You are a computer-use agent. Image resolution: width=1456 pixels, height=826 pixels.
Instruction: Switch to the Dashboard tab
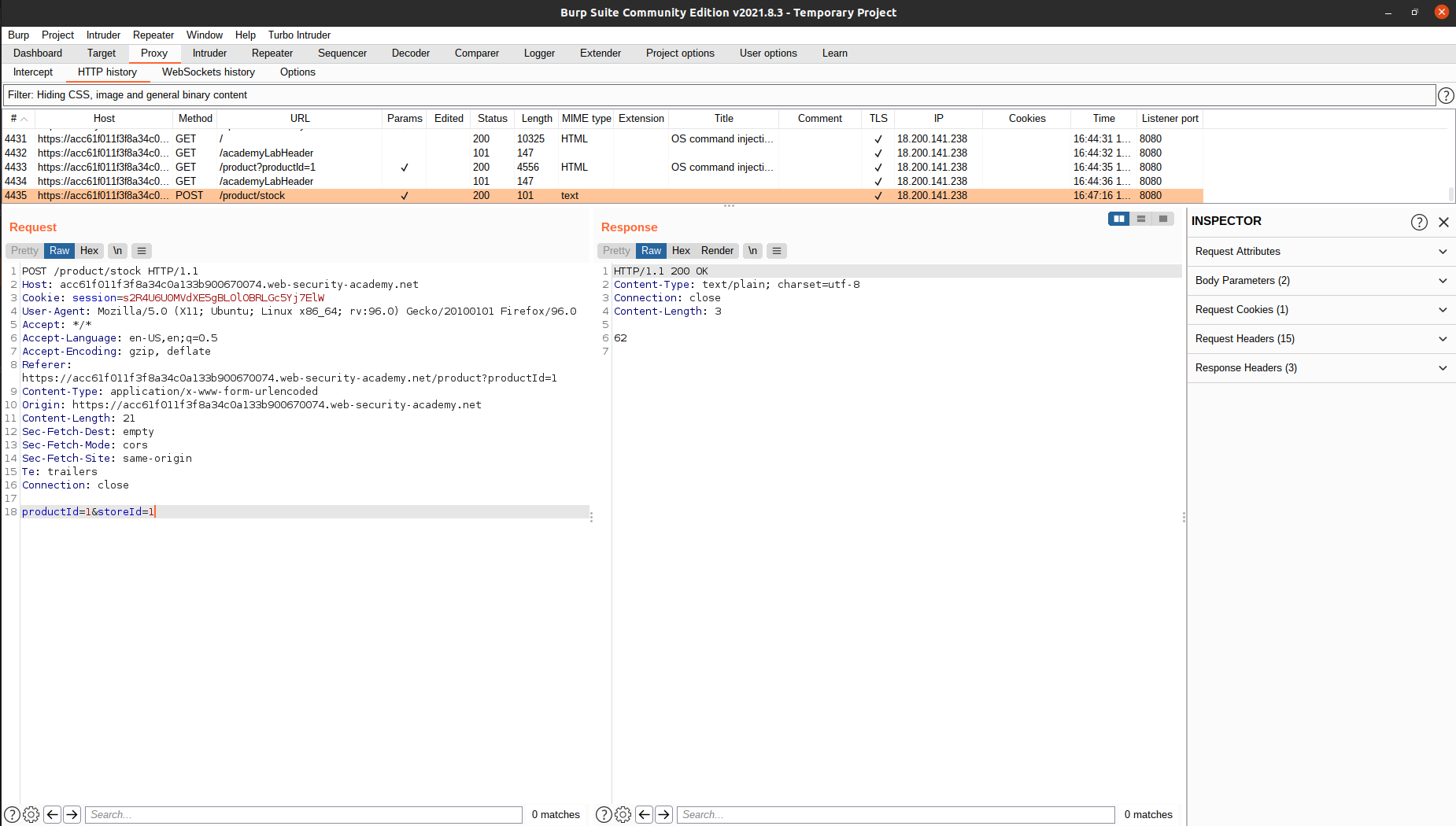(x=38, y=53)
